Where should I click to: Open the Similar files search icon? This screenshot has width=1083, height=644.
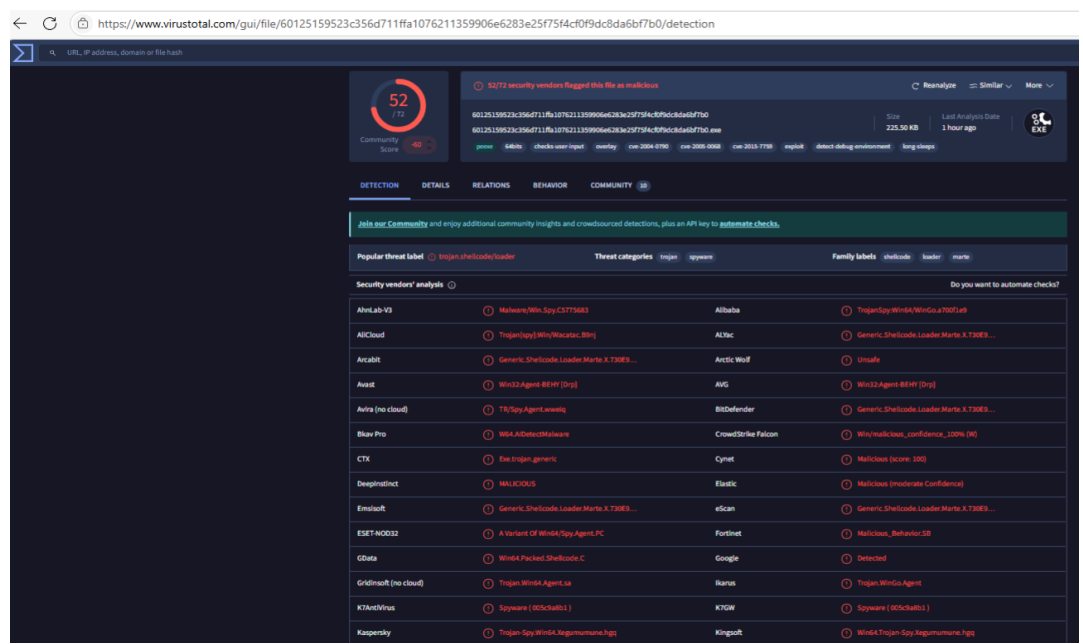(x=972, y=85)
